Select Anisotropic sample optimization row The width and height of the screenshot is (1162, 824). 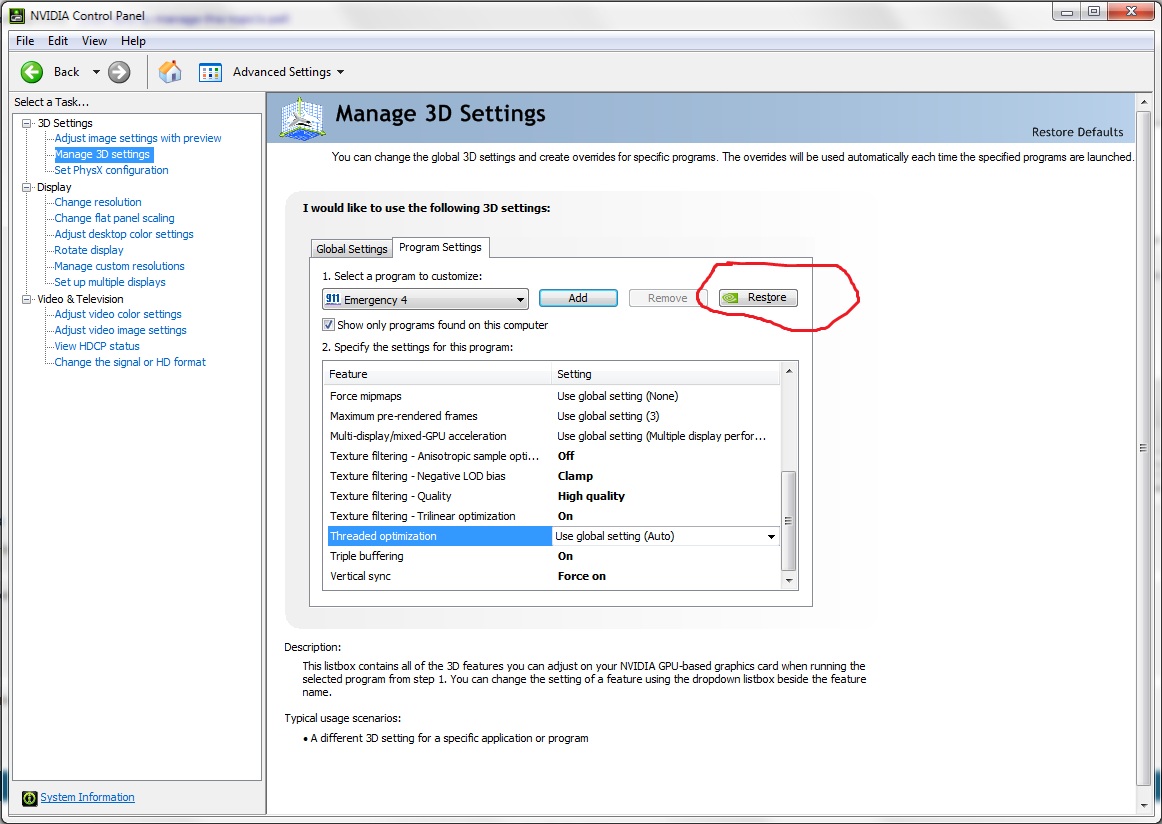coord(553,456)
